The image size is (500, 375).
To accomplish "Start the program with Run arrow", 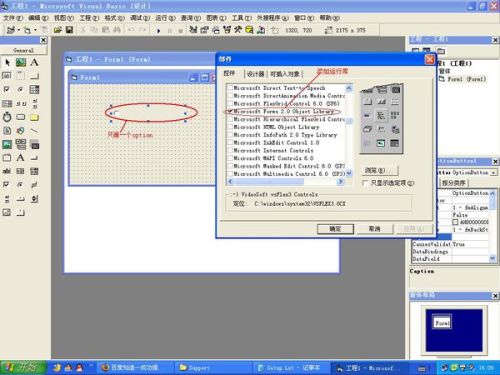I will click(159, 30).
